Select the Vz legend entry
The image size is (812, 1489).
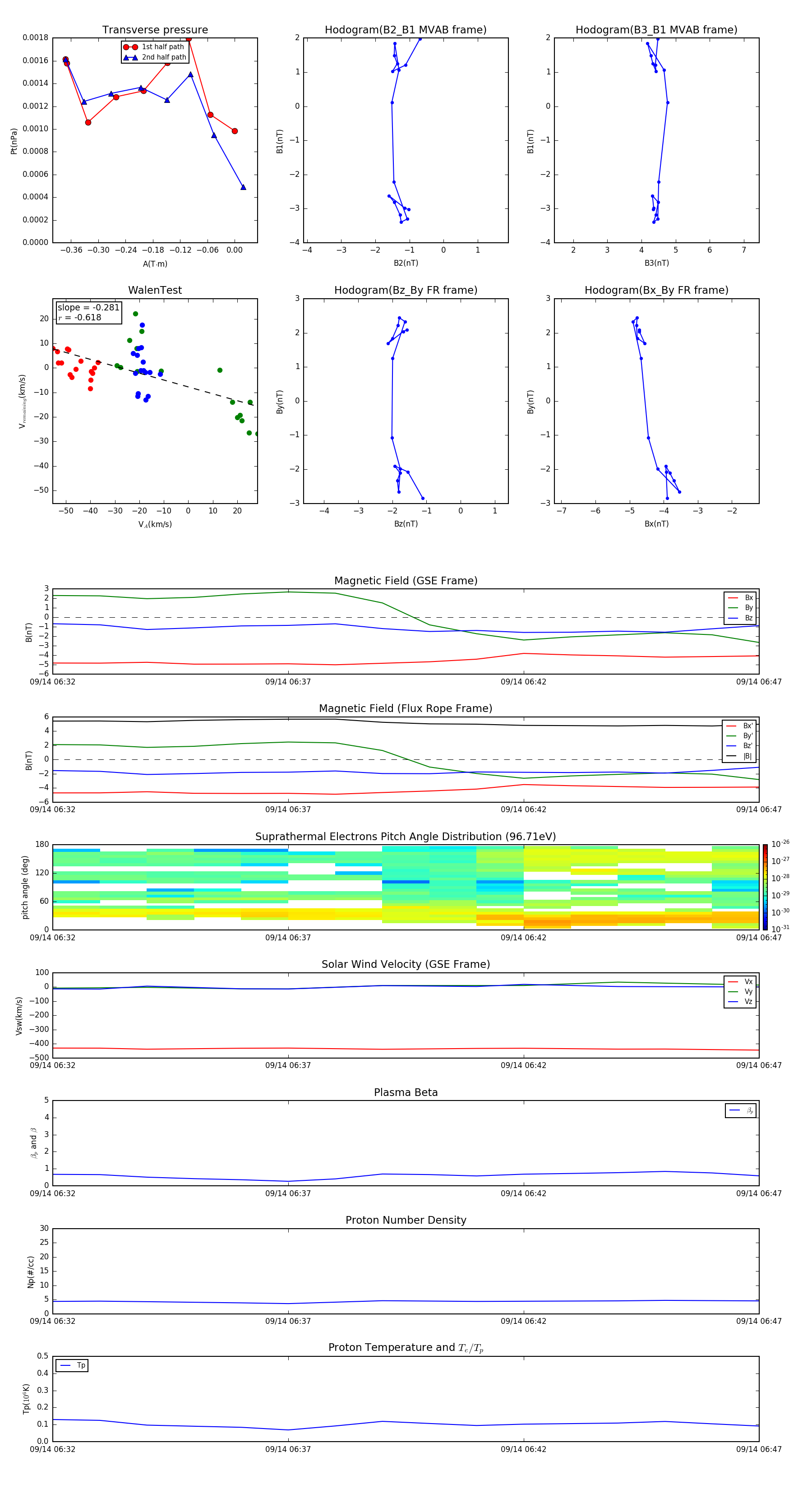(740, 1001)
